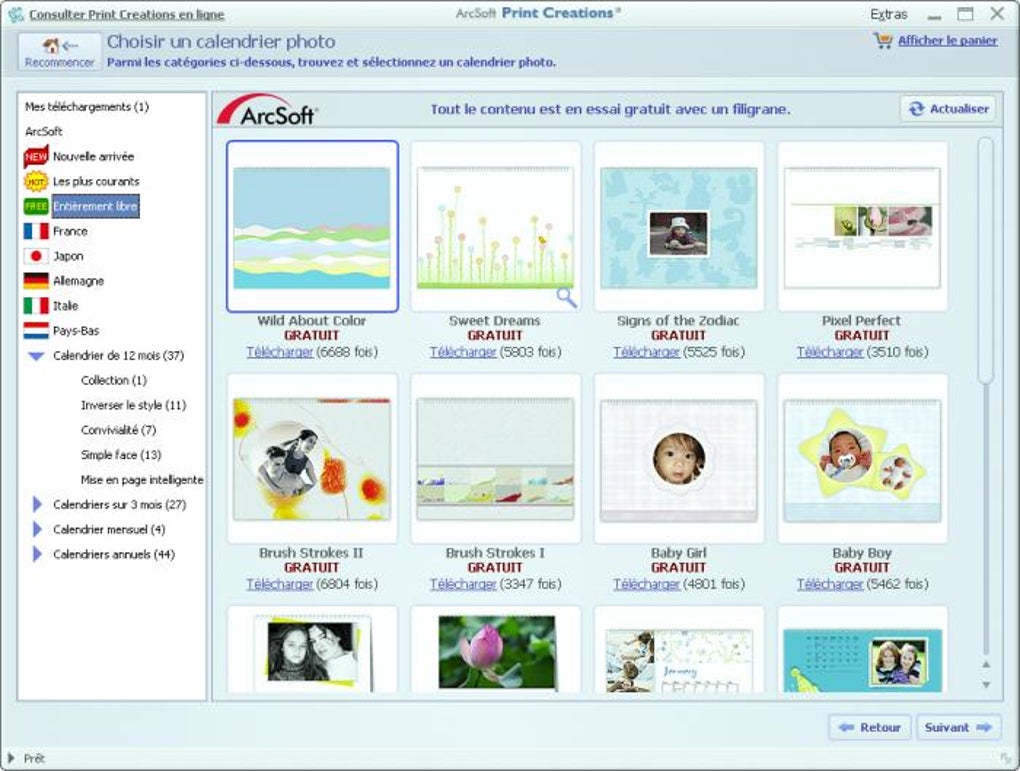Open the shopping cart icon
1020x771 pixels.
(883, 40)
